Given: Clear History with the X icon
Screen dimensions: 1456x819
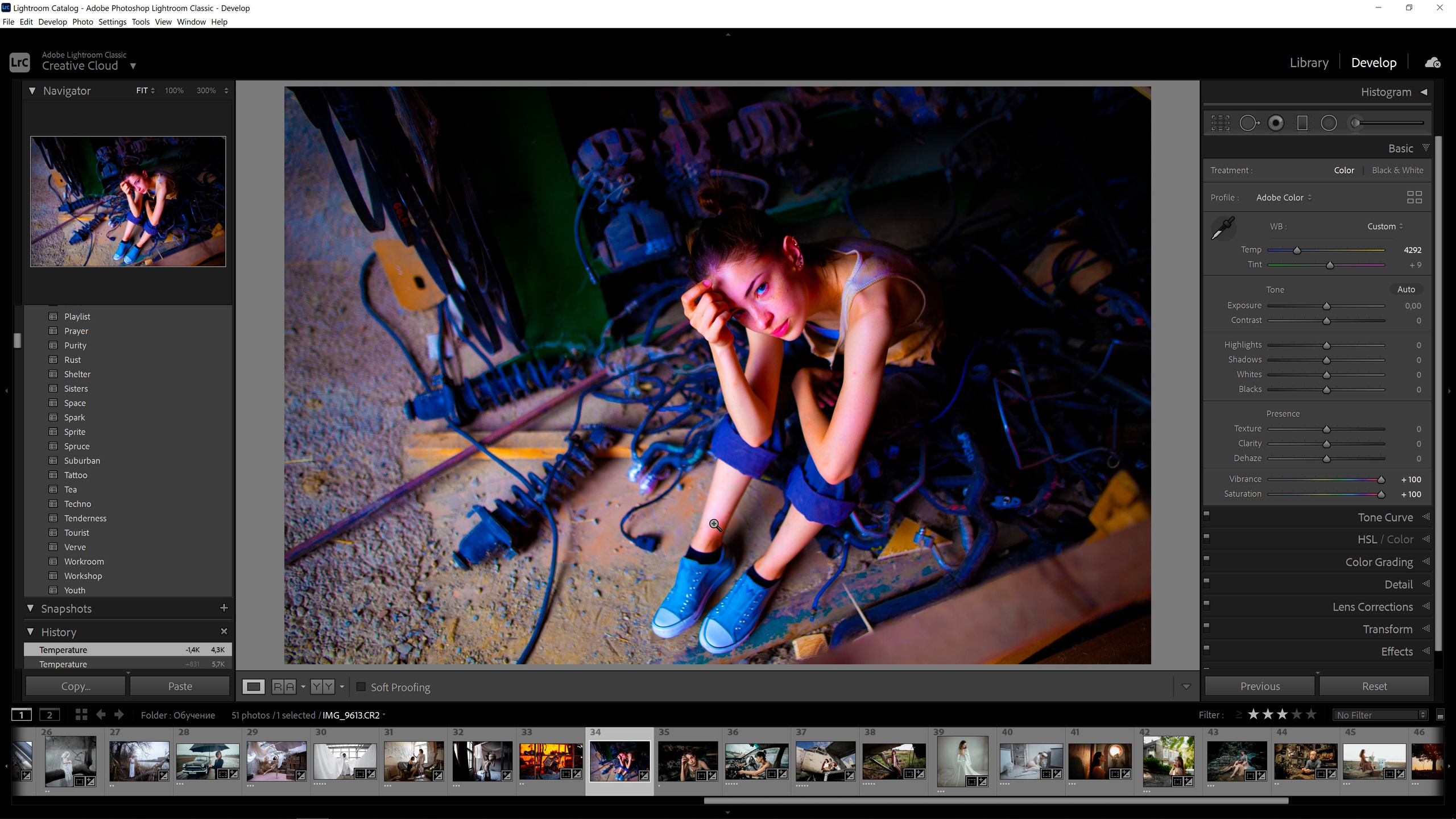Looking at the screenshot, I should tap(224, 631).
